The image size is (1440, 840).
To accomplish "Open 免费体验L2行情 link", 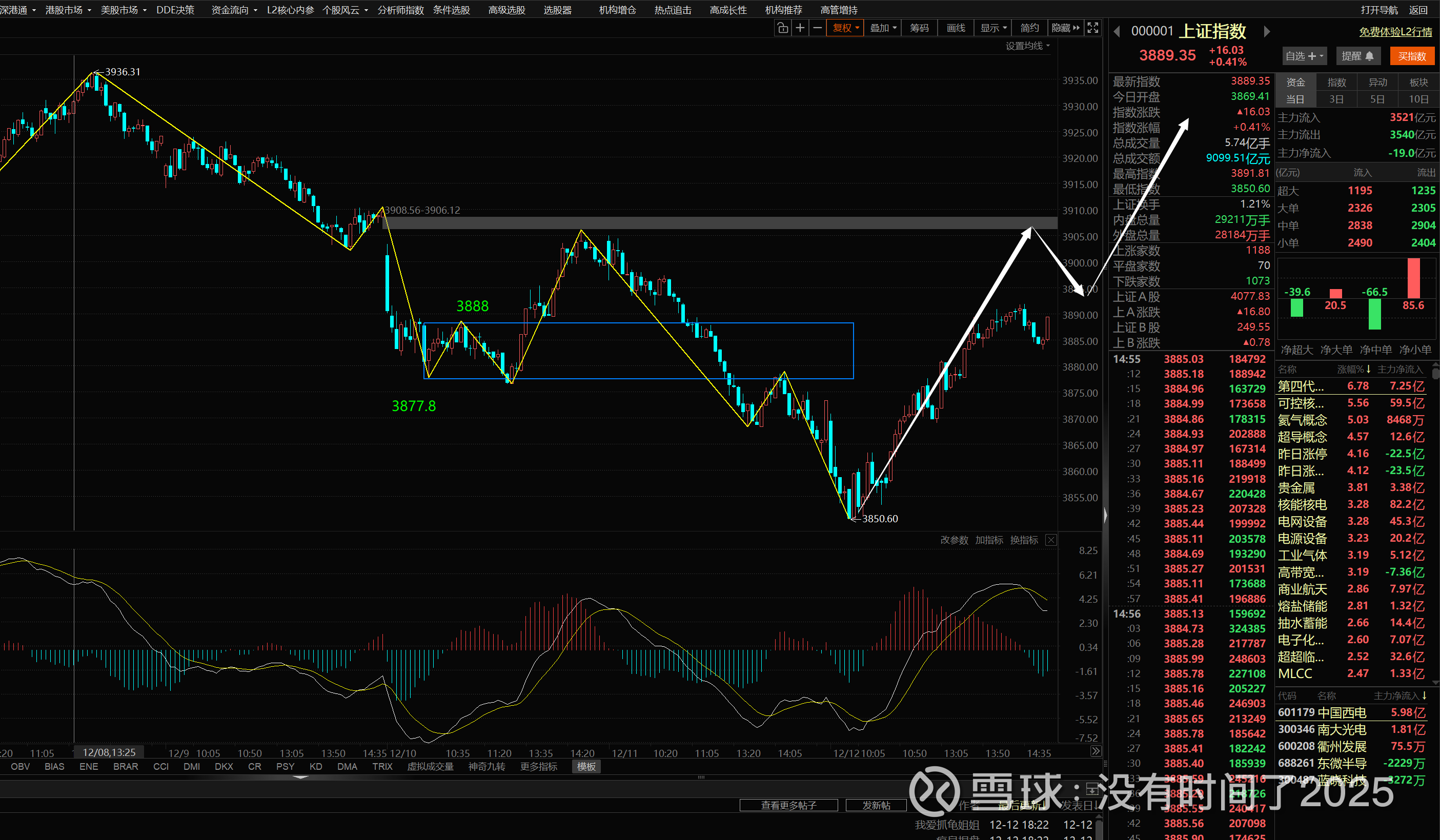I will point(1395,32).
